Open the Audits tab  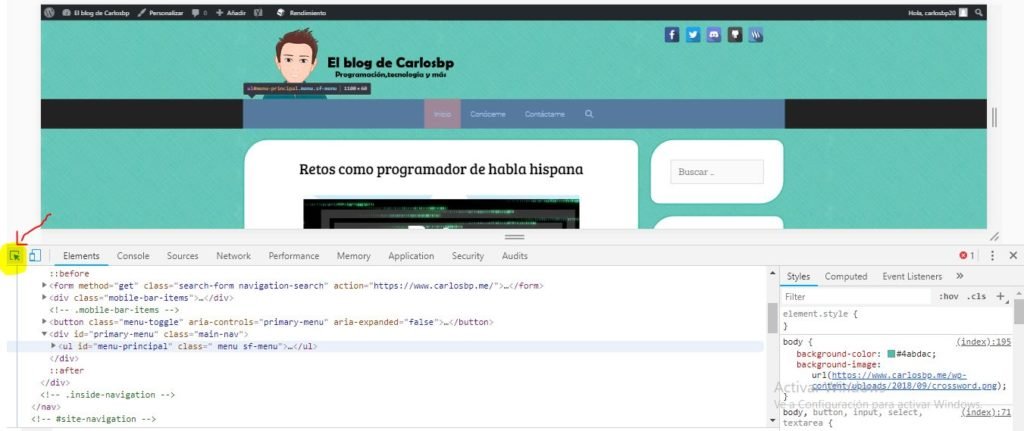click(x=515, y=256)
